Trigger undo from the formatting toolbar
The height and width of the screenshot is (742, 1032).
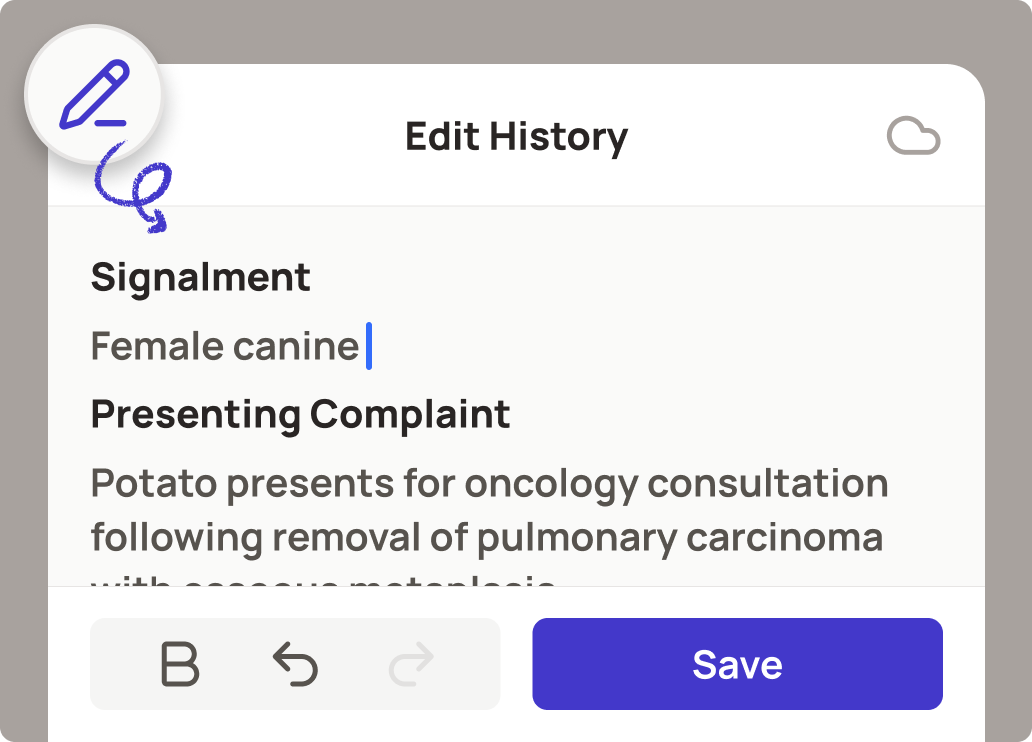tap(295, 663)
